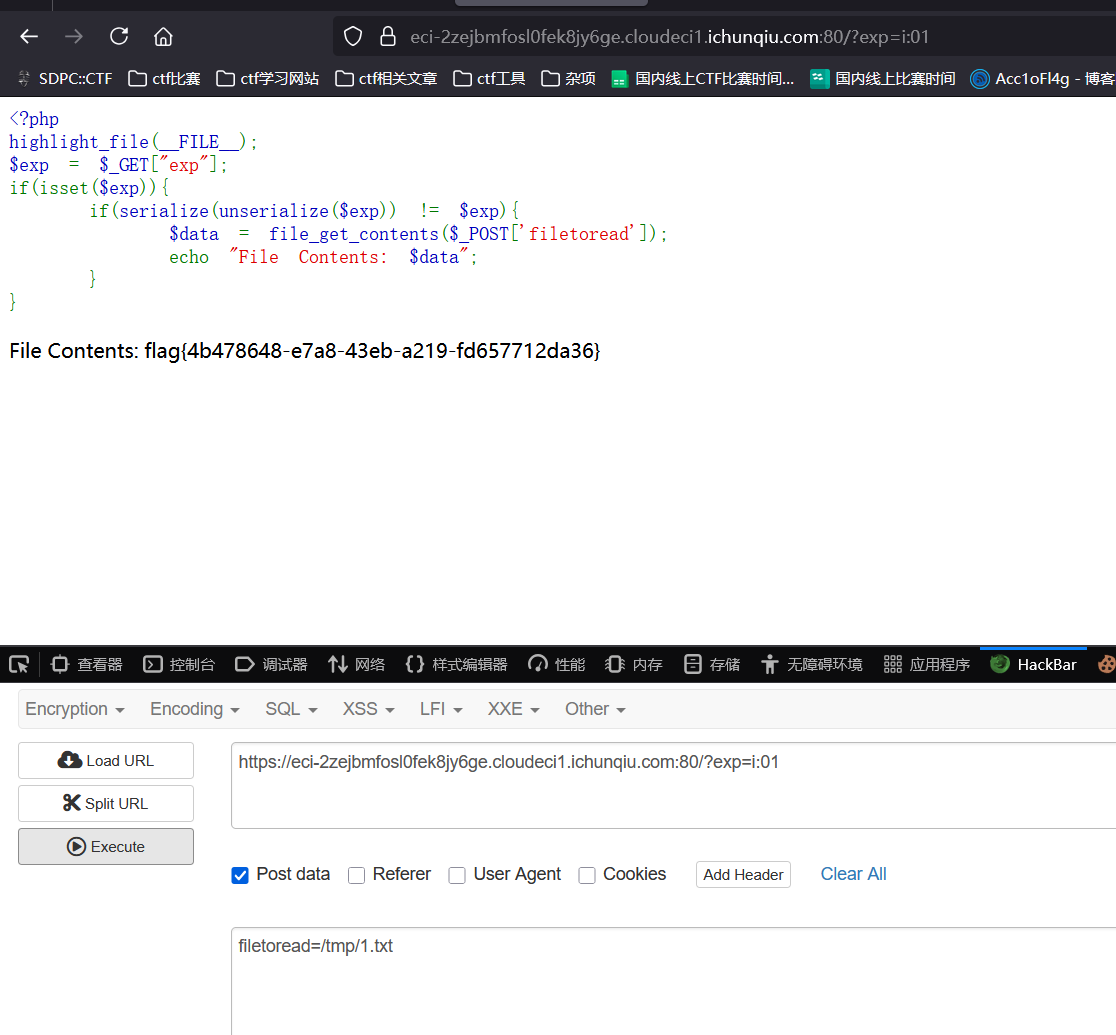The width and height of the screenshot is (1116, 1035).
Task: Expand the SQL dropdown menu
Action: pyautogui.click(x=291, y=709)
